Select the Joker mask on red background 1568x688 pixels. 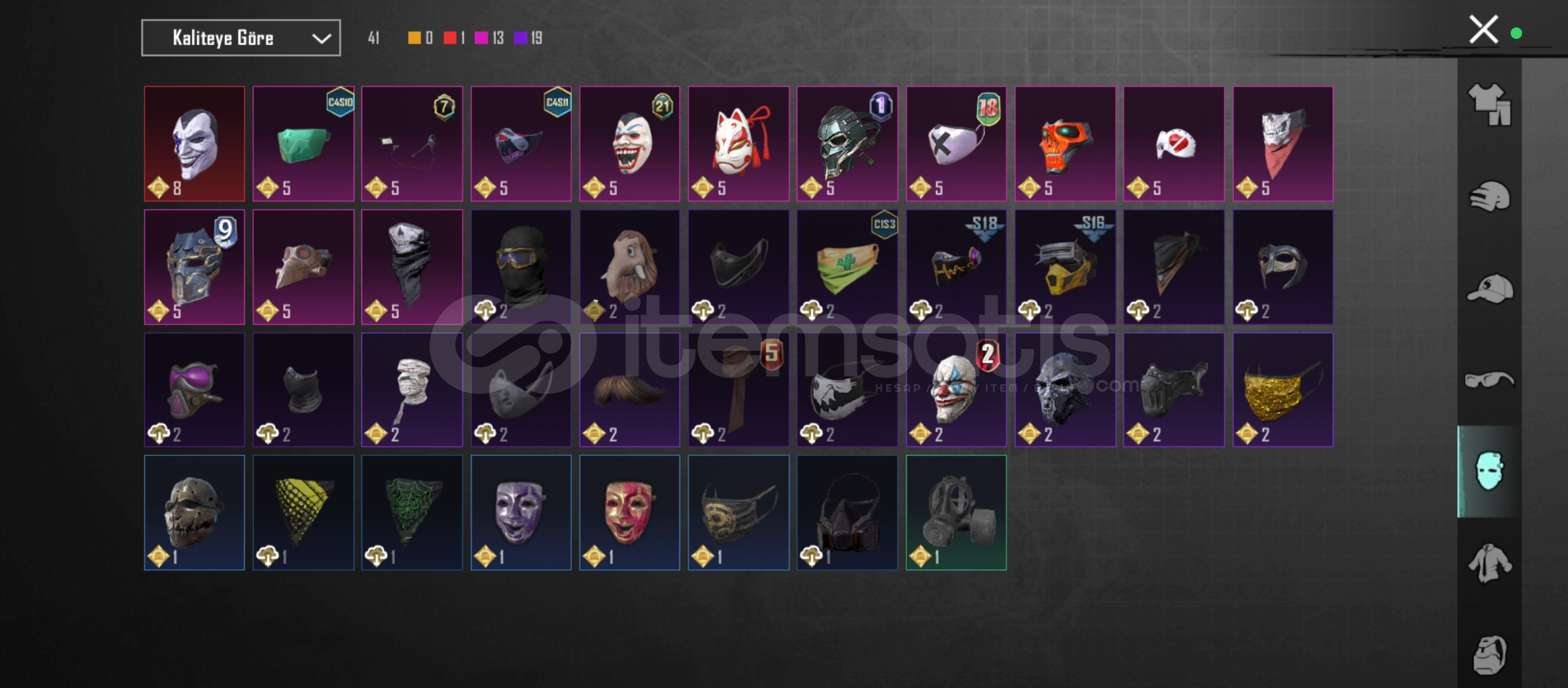[x=194, y=144]
